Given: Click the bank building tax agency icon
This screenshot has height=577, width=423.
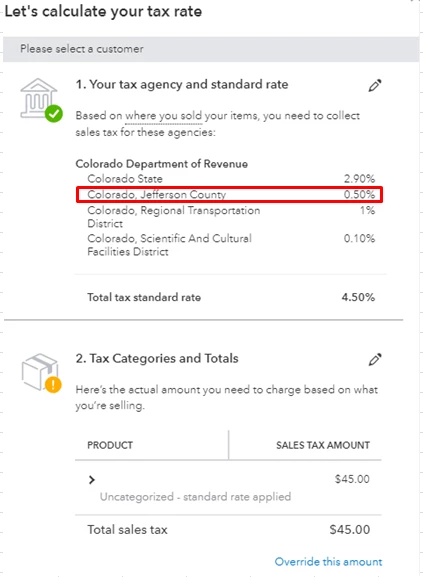Looking at the screenshot, I should point(39,98).
